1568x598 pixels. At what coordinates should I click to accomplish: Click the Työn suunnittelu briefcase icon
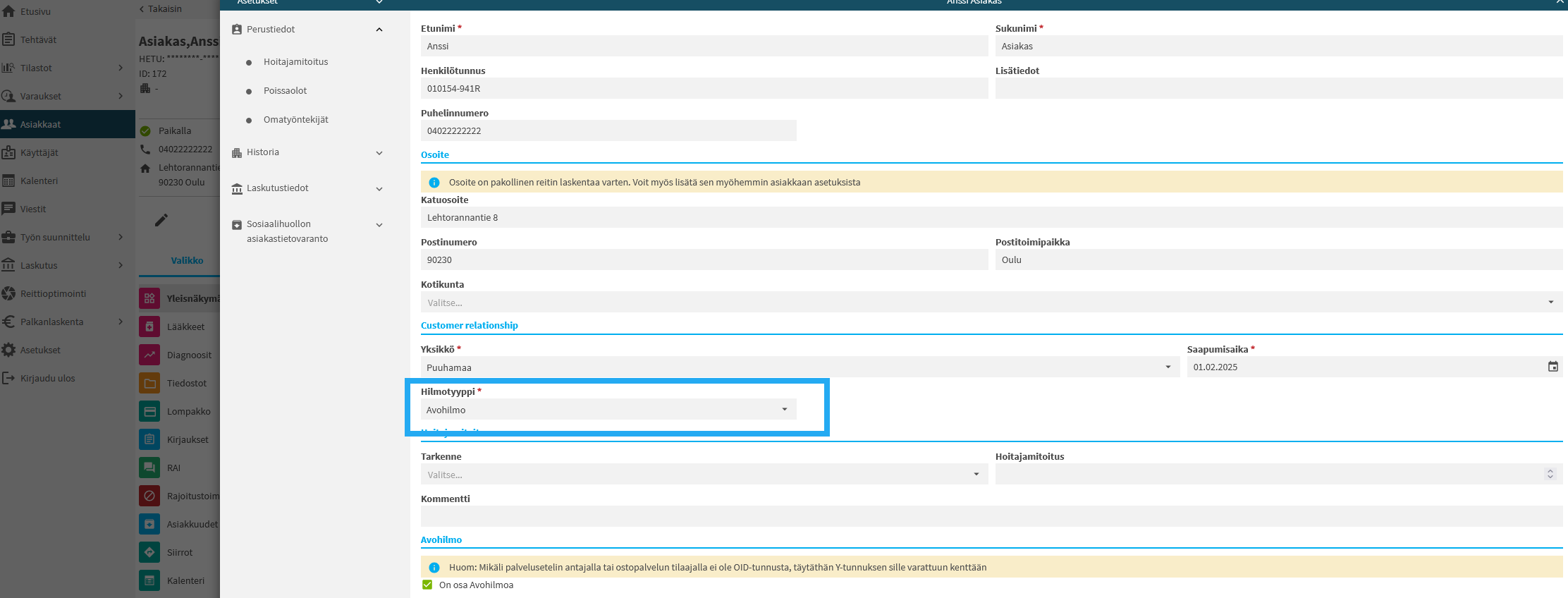coord(8,237)
